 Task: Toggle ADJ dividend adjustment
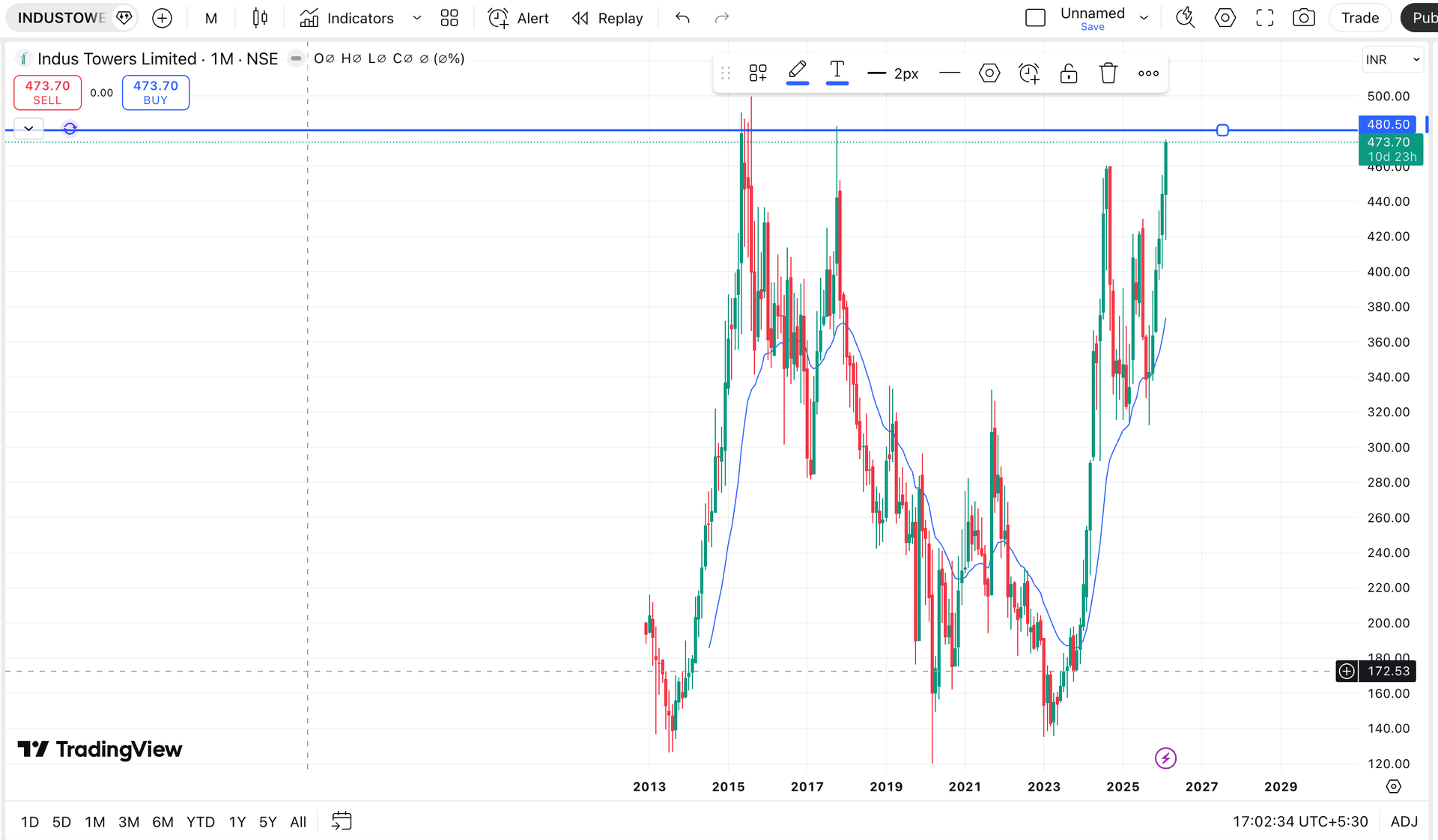coord(1404,822)
